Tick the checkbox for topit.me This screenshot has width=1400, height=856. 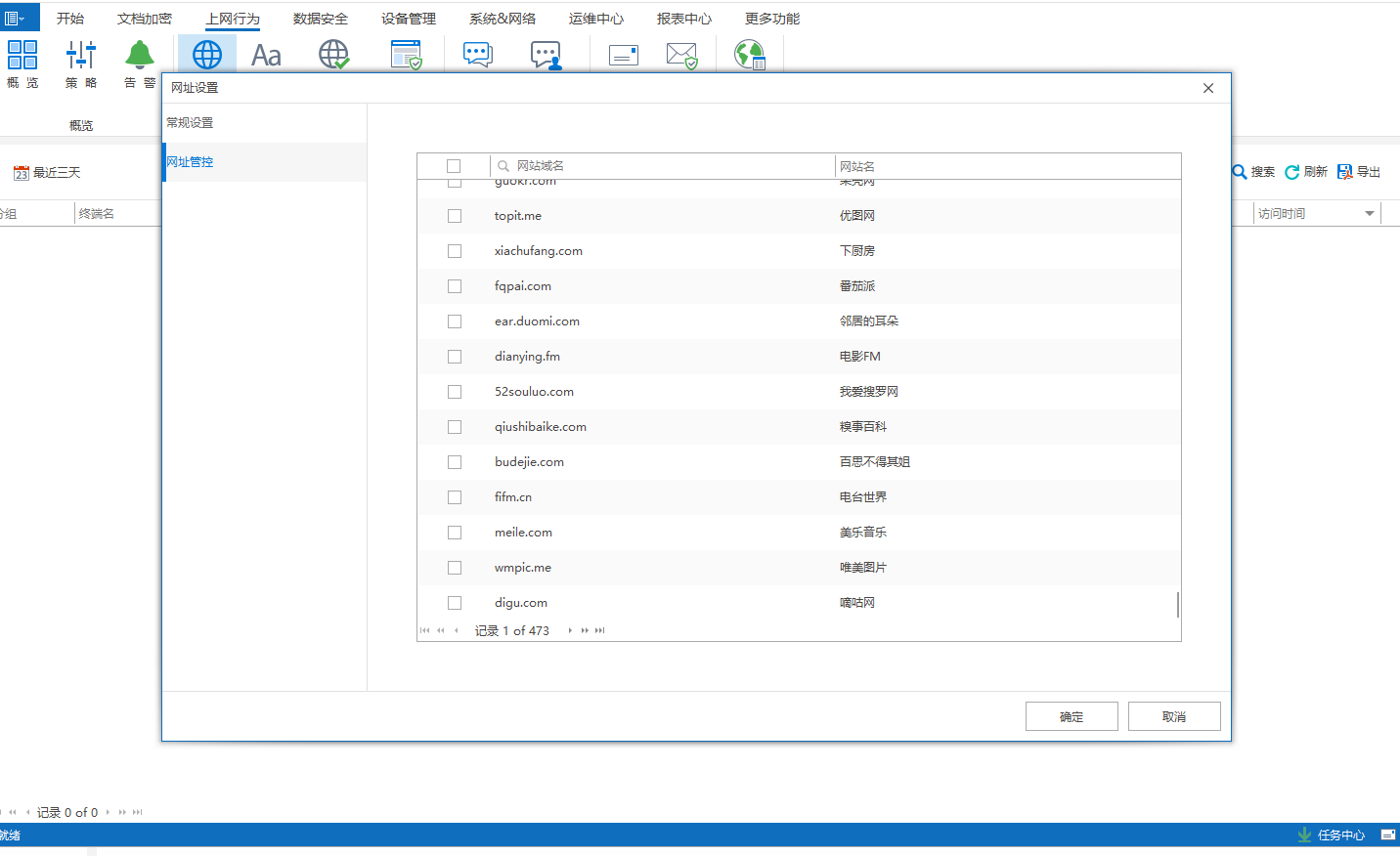(x=455, y=216)
